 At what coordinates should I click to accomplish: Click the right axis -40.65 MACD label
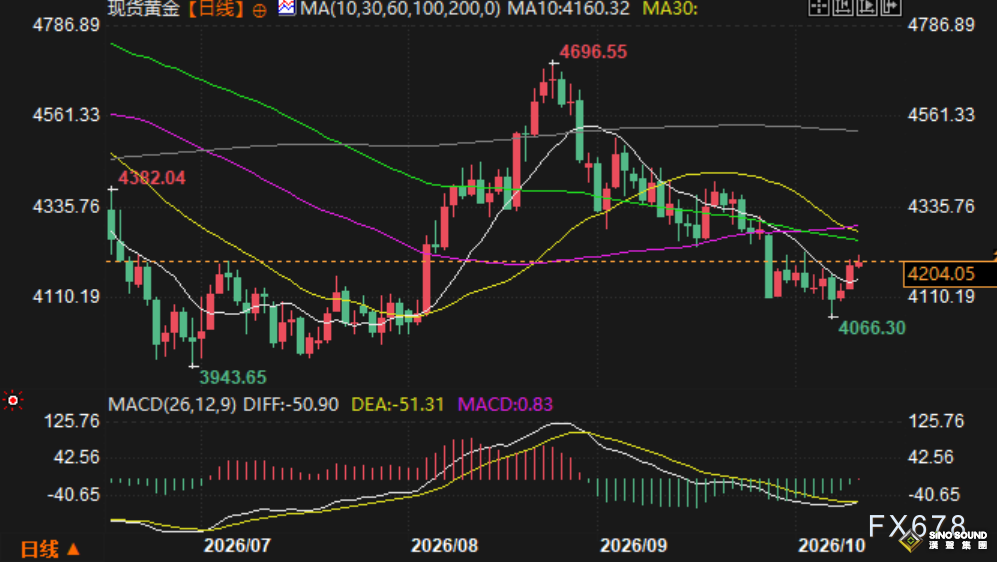point(932,495)
